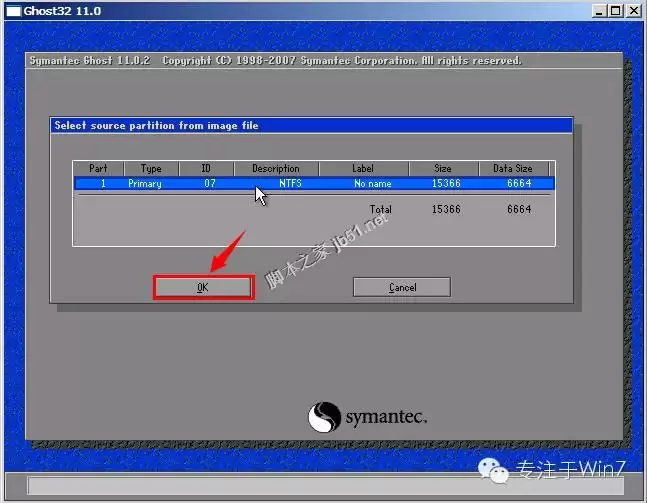Click the Data Size column header
647x503 pixels.
pos(513,168)
